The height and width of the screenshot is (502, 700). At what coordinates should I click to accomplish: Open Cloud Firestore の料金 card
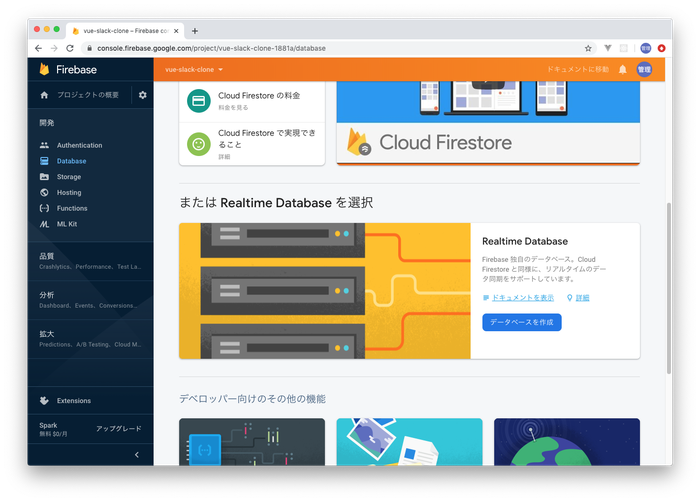(x=252, y=100)
